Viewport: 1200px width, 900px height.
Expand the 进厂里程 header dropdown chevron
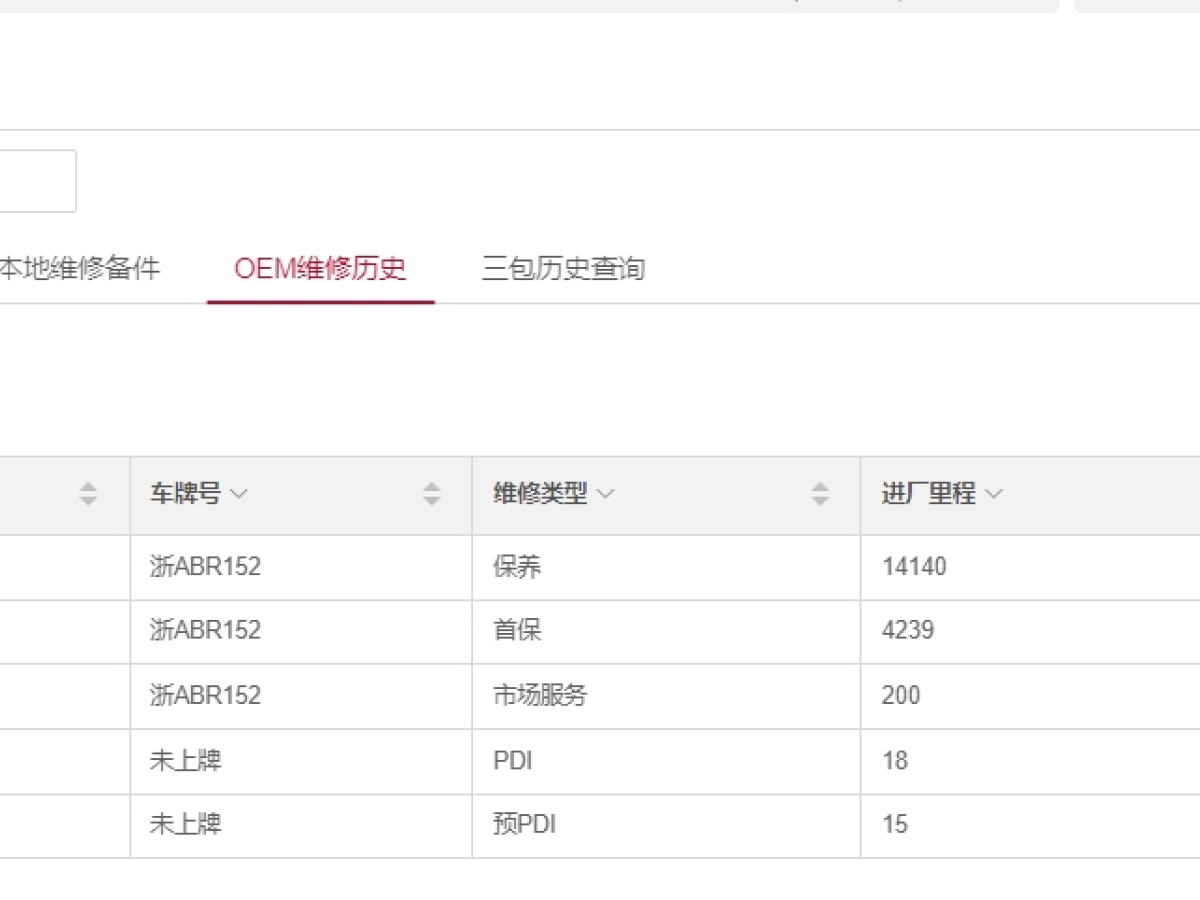click(x=993, y=494)
